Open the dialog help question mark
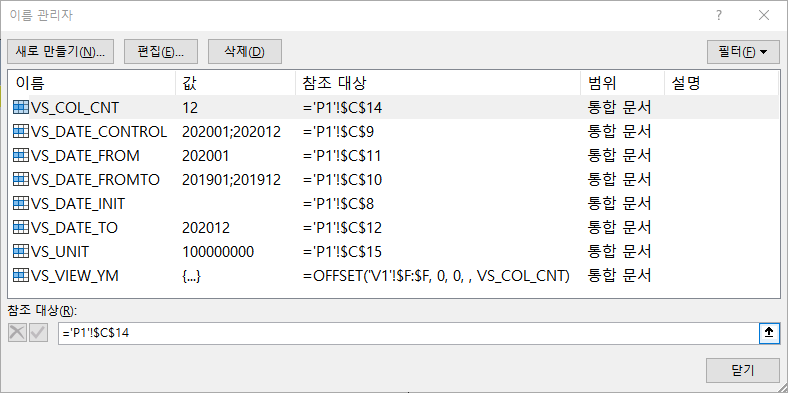 coord(719,16)
